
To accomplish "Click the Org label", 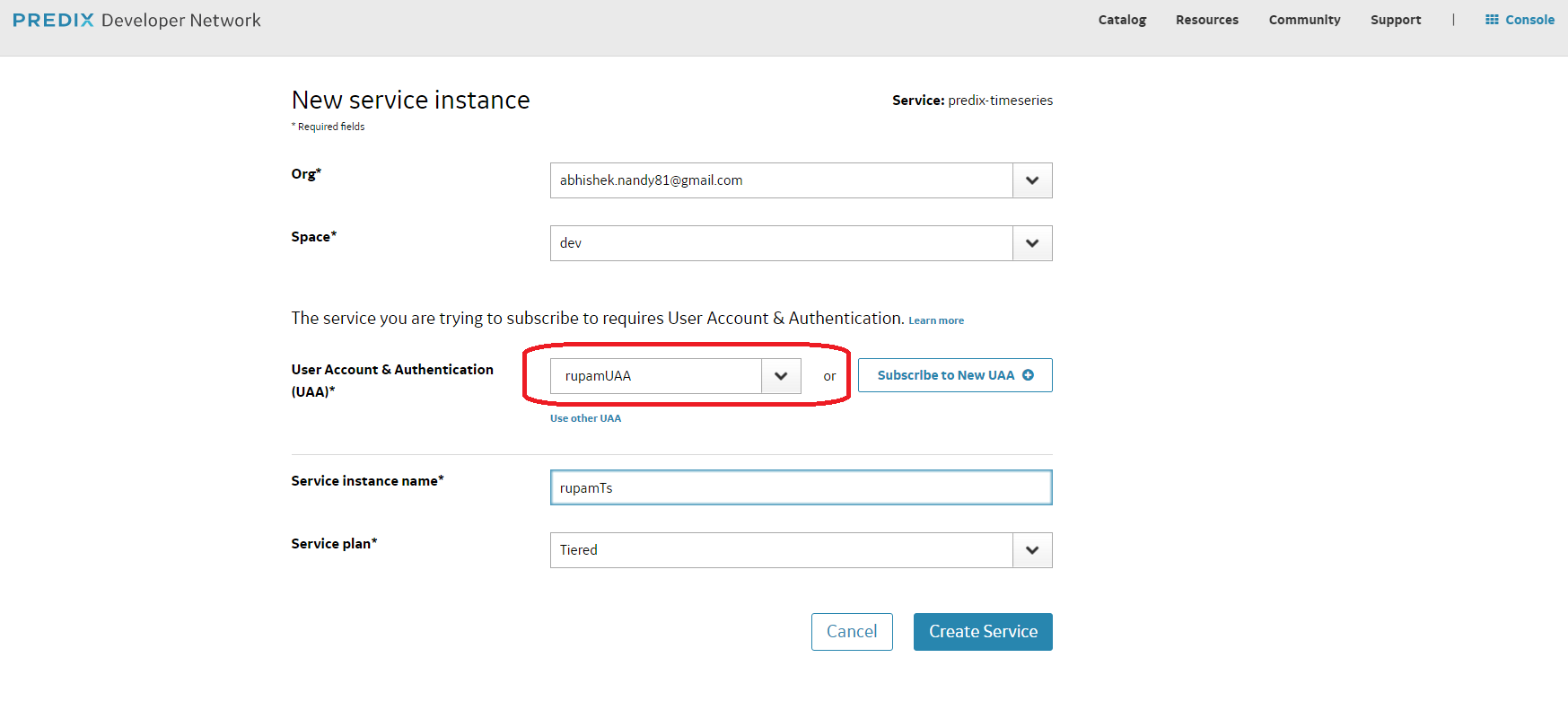I will click(306, 174).
